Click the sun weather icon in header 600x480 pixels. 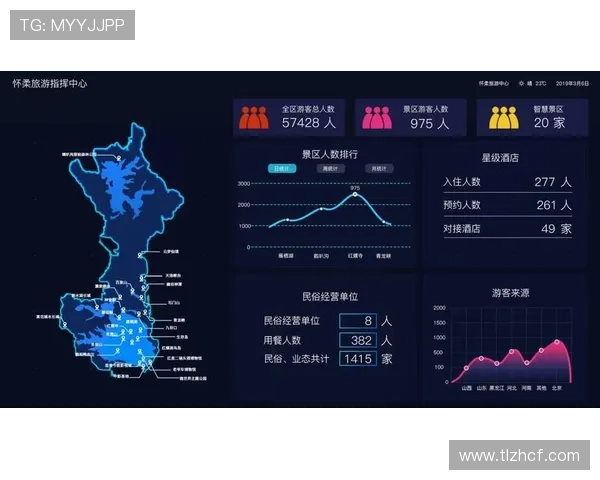(x=521, y=83)
